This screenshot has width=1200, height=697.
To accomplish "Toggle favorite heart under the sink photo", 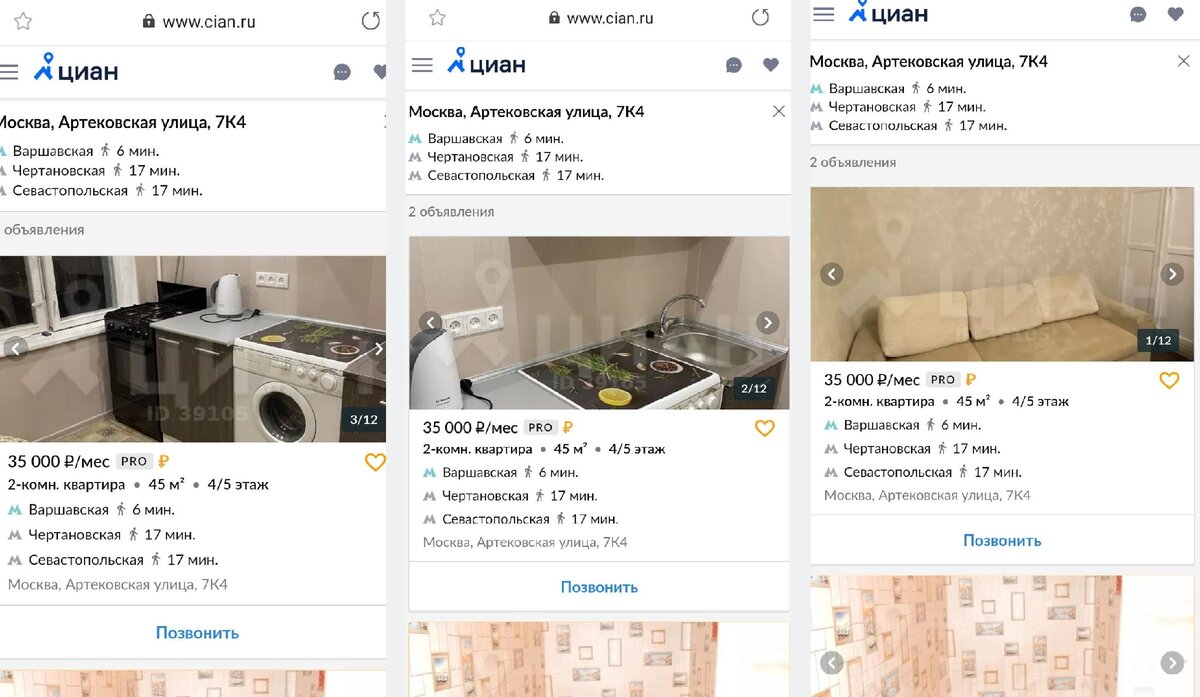I will [765, 428].
